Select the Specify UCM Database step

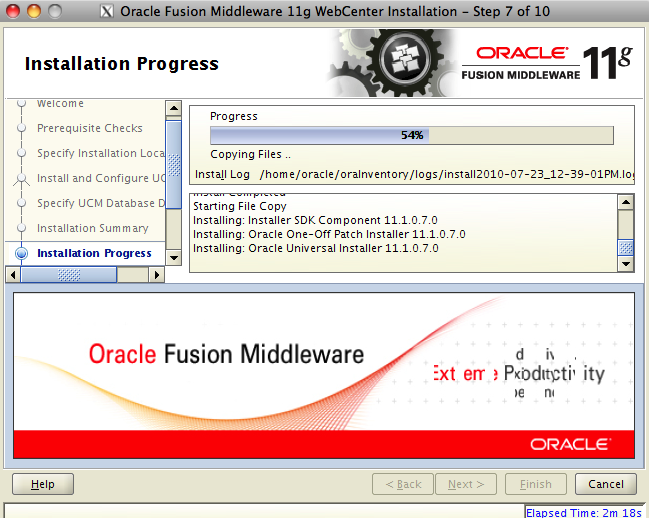coord(100,203)
